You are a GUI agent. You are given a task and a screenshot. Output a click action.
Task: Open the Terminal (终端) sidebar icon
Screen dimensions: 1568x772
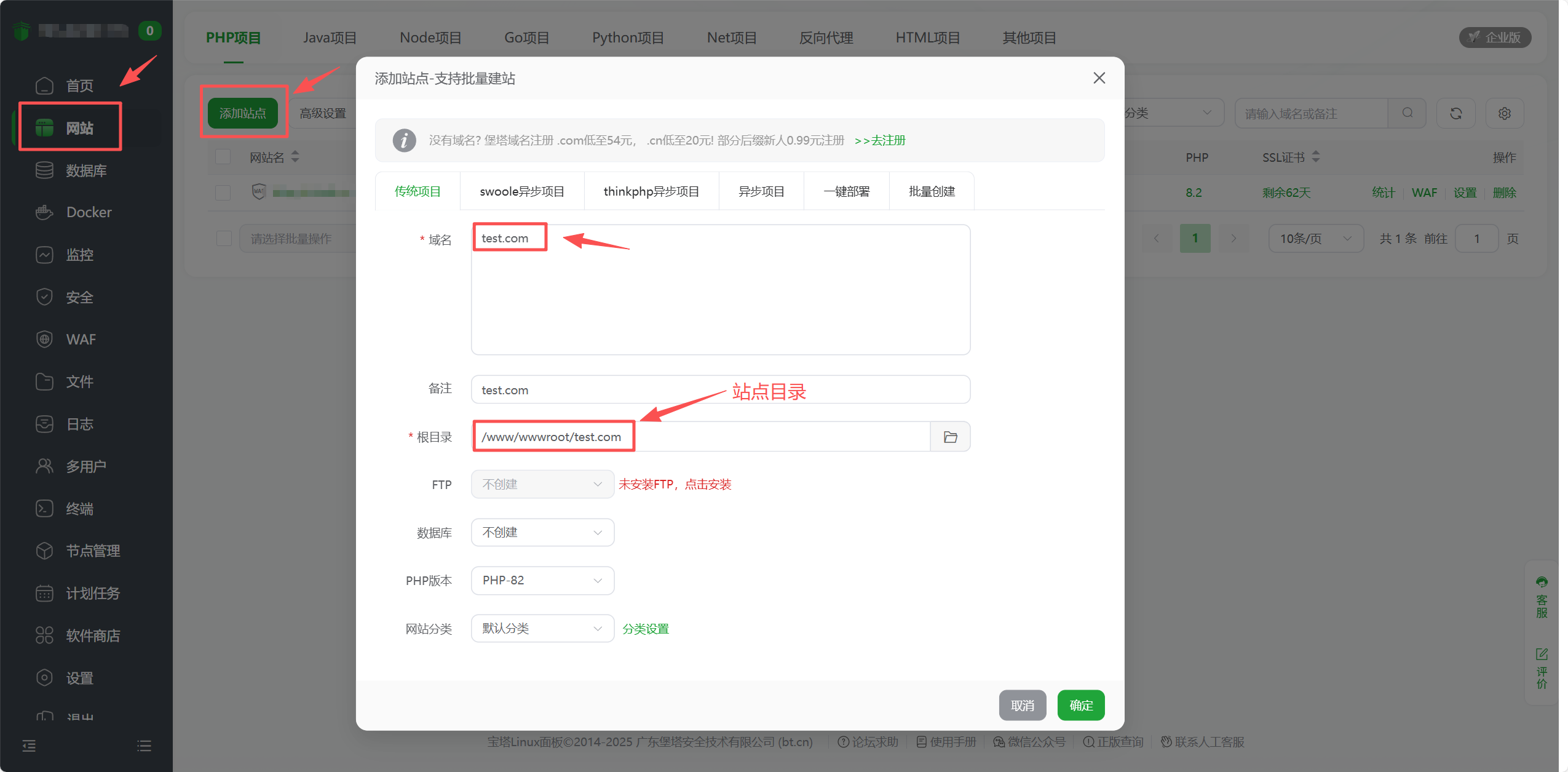click(x=44, y=509)
